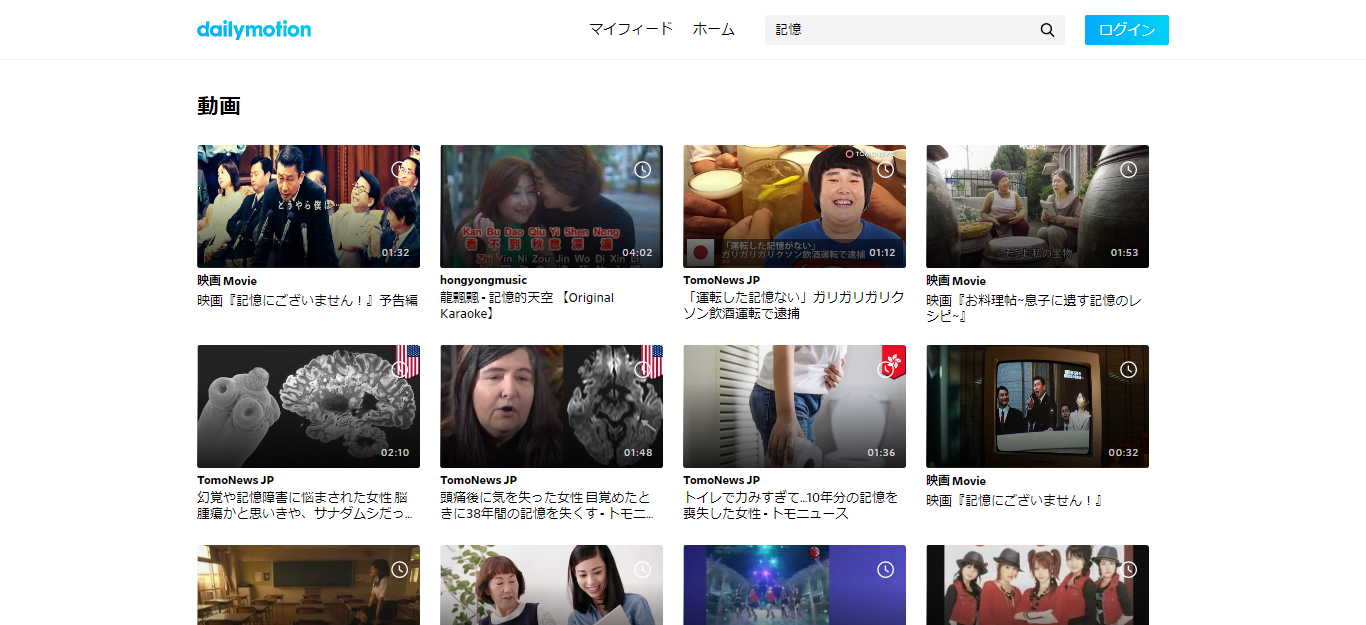Open thumbnail of 映画『記憶にございません!』予告編

[308, 206]
